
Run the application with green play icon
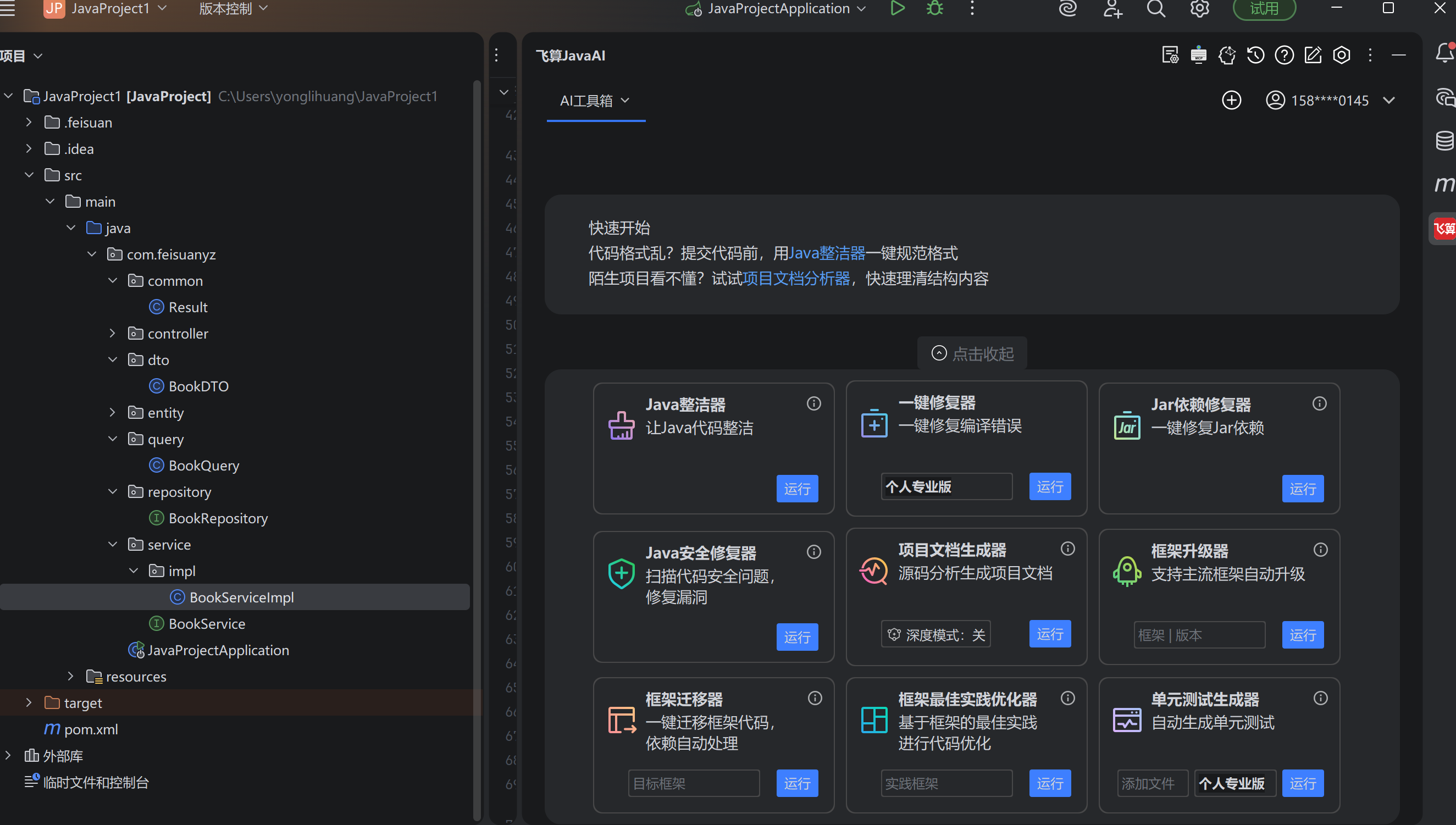(897, 8)
